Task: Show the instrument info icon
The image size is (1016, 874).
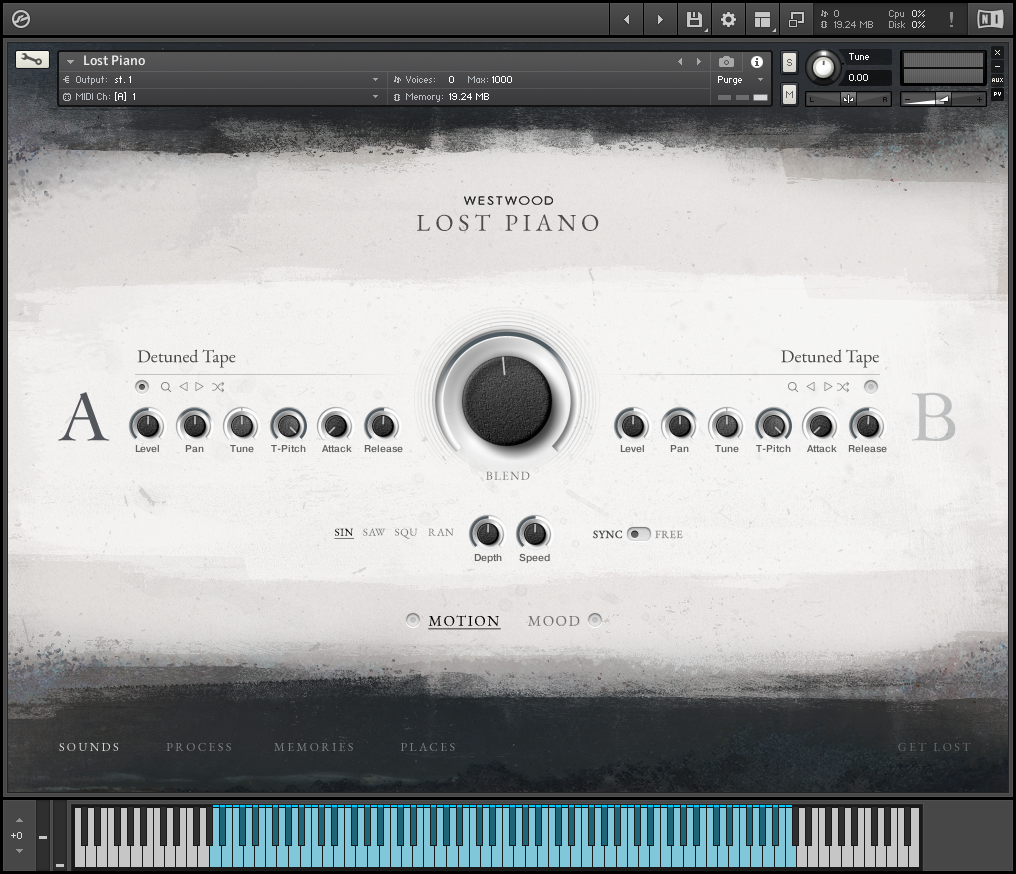Action: click(x=756, y=62)
